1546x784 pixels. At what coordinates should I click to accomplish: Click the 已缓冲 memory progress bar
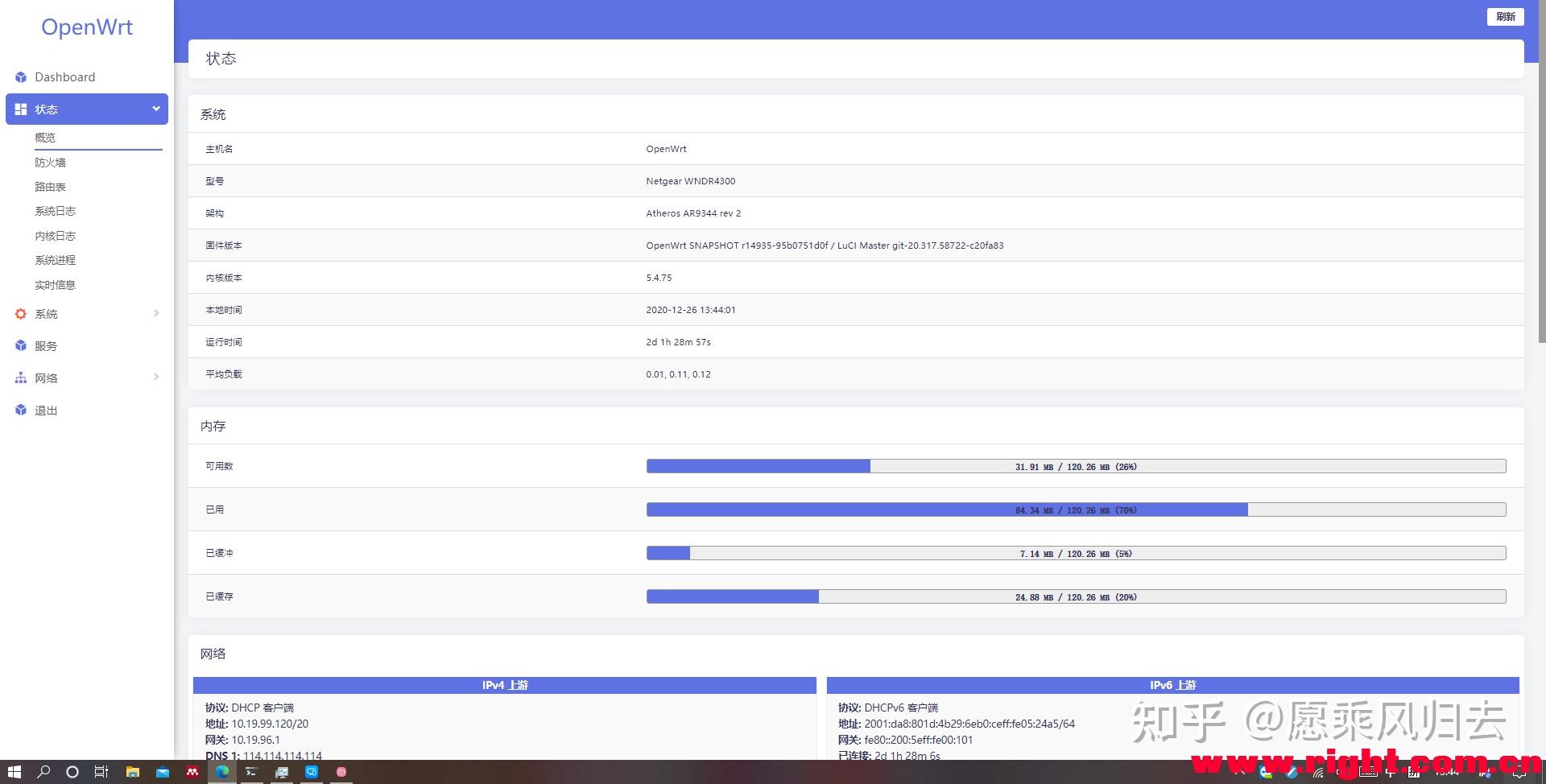(1076, 553)
